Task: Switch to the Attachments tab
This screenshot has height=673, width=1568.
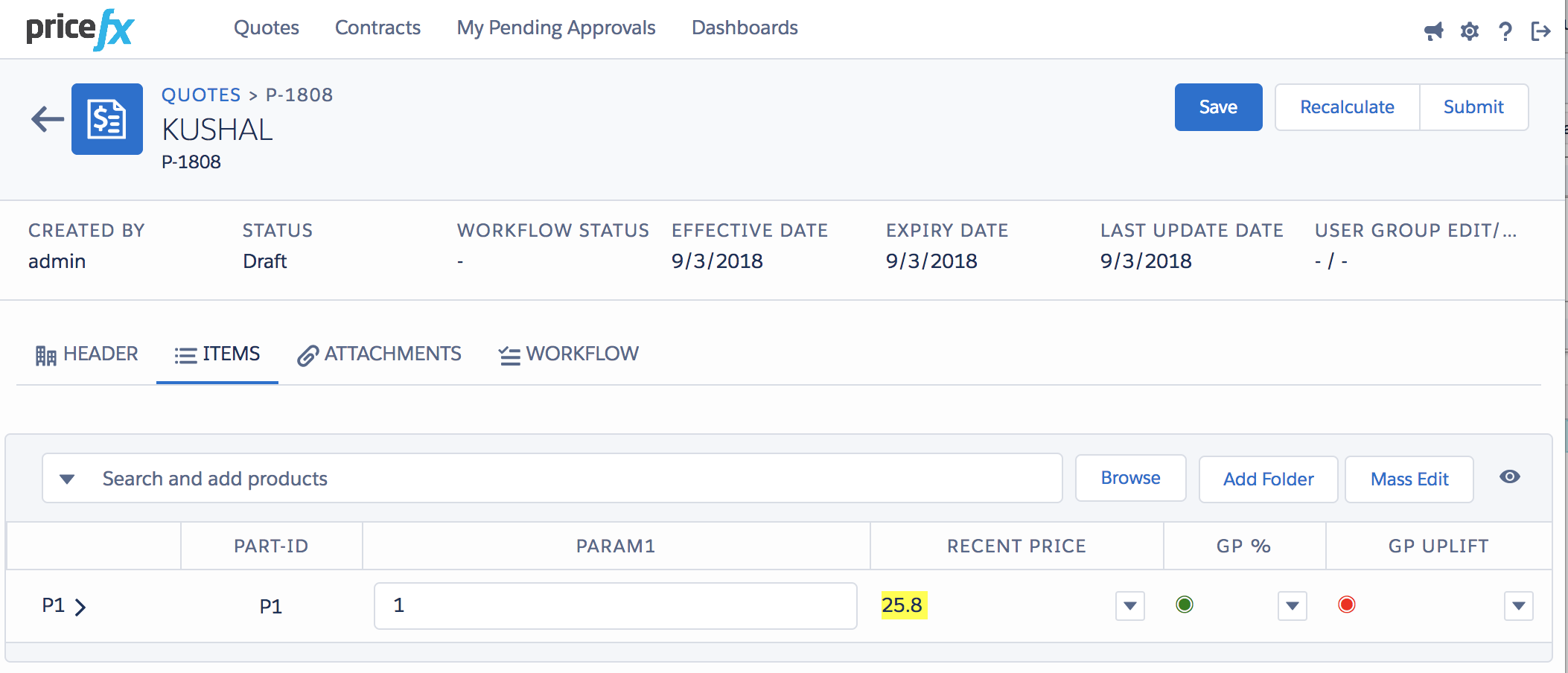Action: pos(379,354)
